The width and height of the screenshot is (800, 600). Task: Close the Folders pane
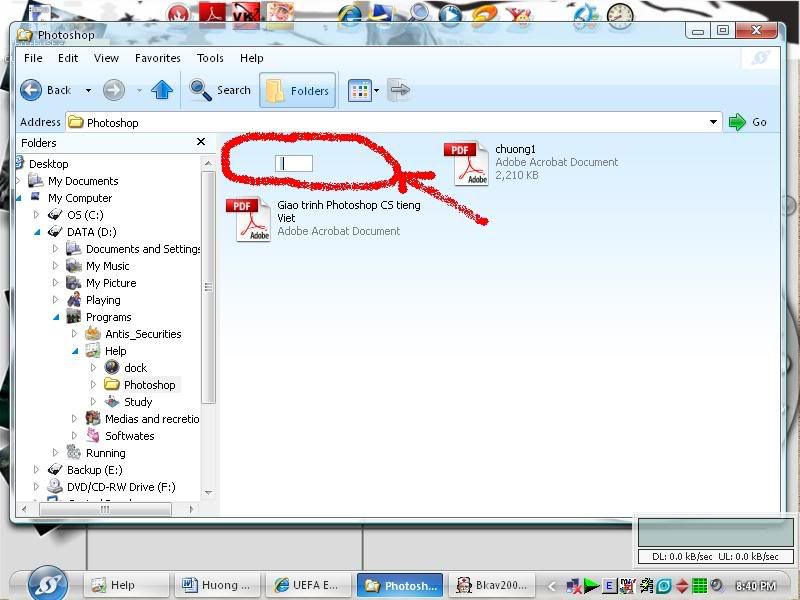201,142
